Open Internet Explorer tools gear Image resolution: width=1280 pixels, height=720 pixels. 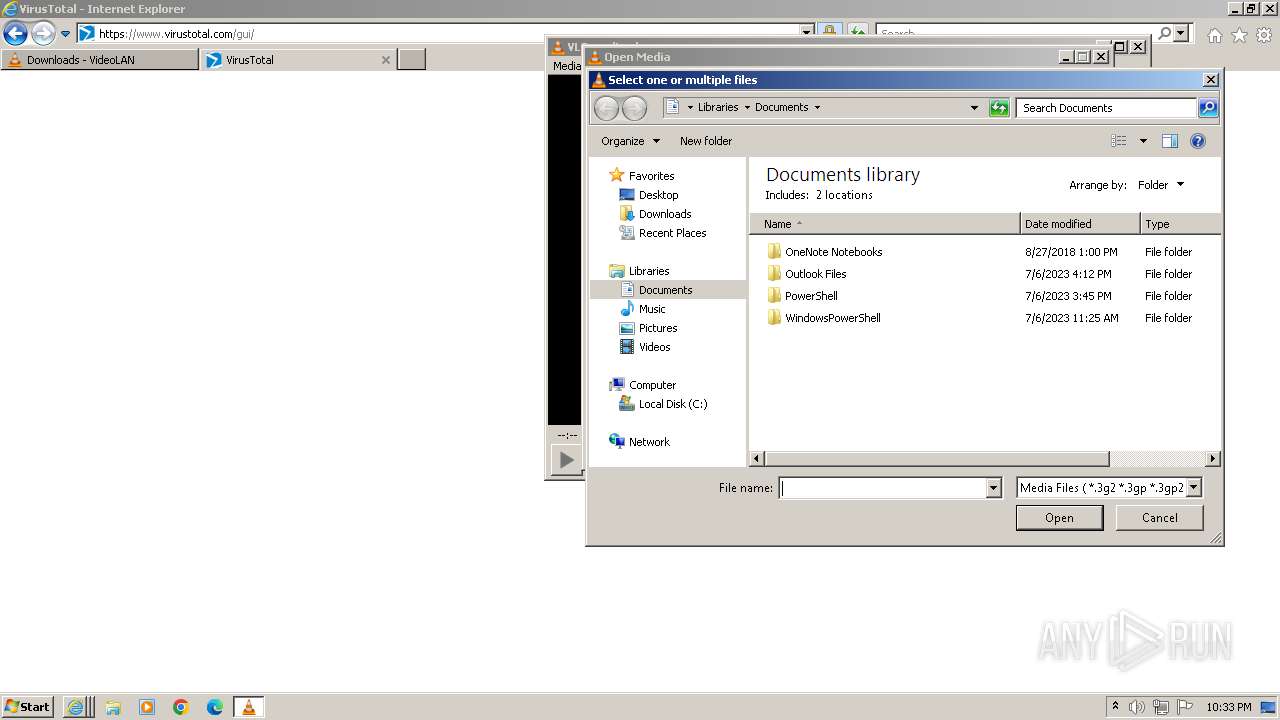pos(1263,35)
